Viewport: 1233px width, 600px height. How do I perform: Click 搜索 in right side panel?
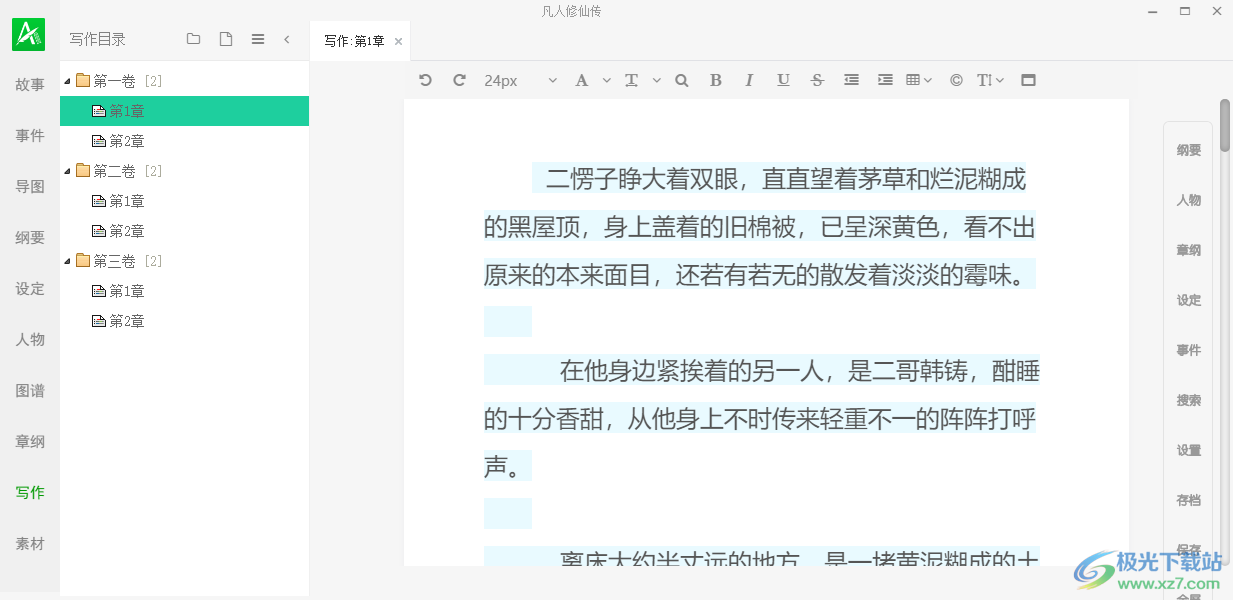coord(1188,400)
